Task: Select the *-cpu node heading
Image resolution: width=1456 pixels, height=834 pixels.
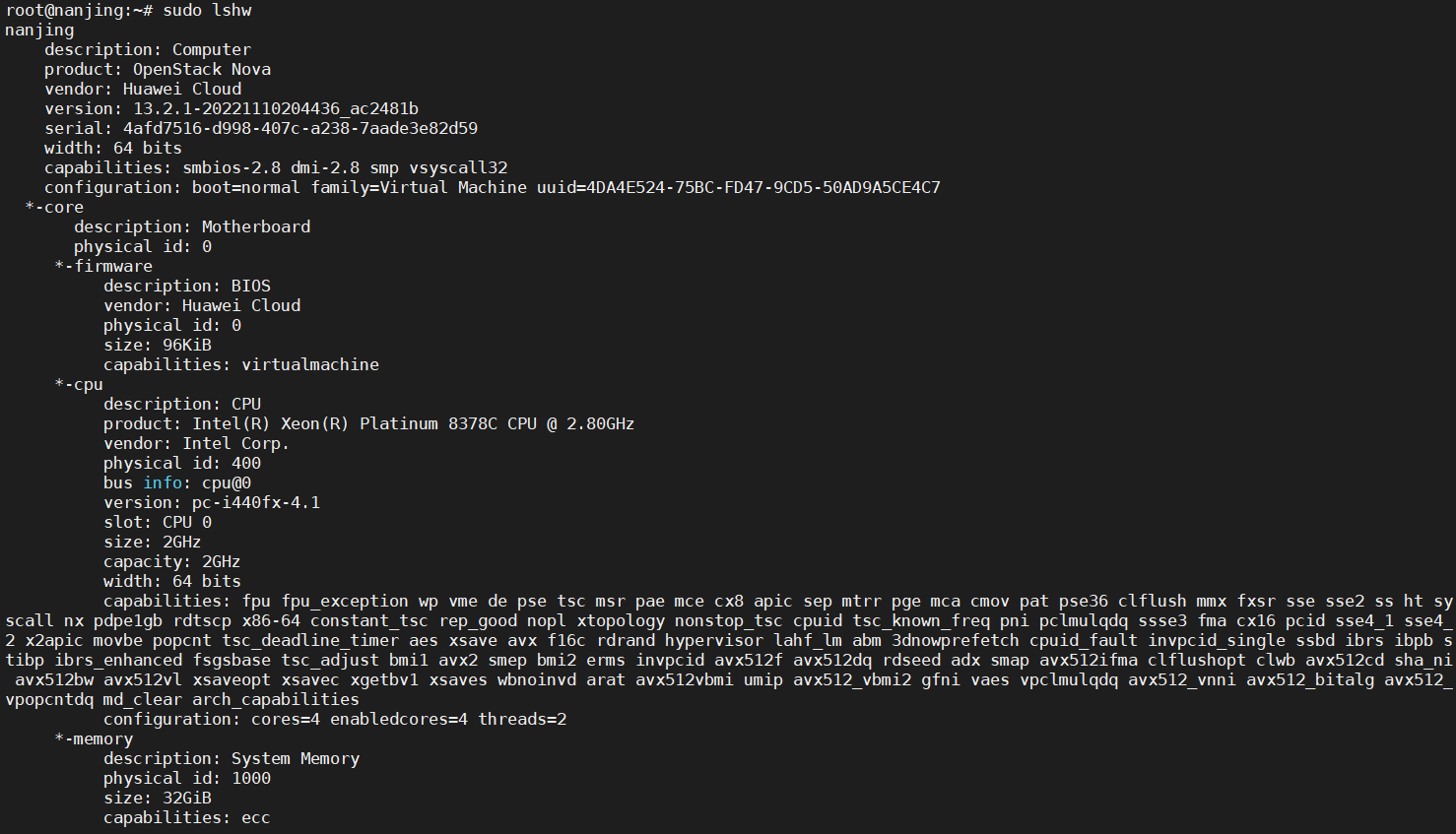Action: click(x=79, y=384)
